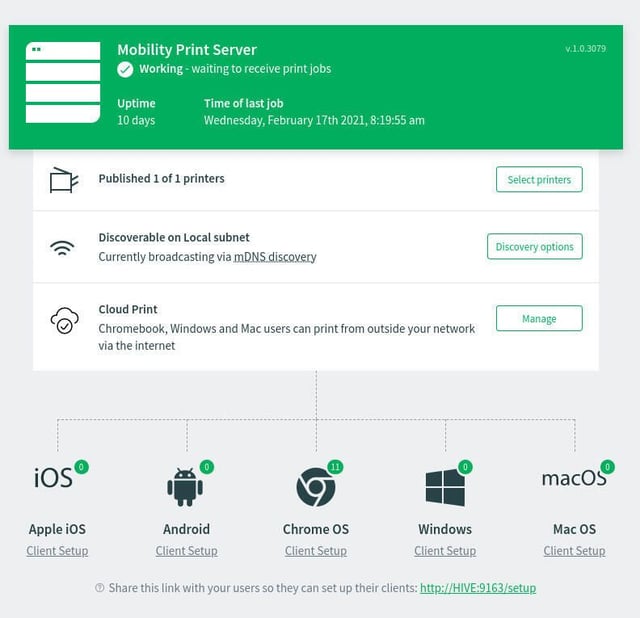Image resolution: width=640 pixels, height=618 pixels.
Task: Click the iOS logo icon
Action: click(53, 478)
